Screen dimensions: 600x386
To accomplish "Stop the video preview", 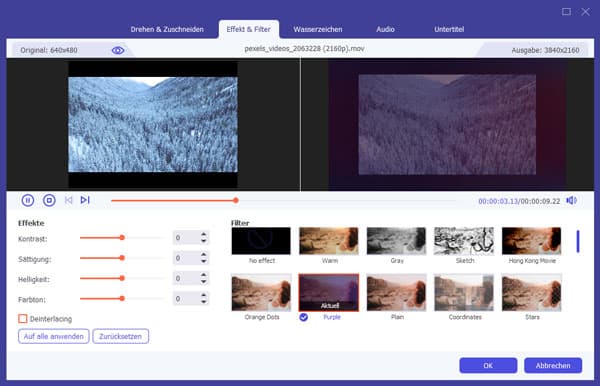I will pyautogui.click(x=49, y=200).
